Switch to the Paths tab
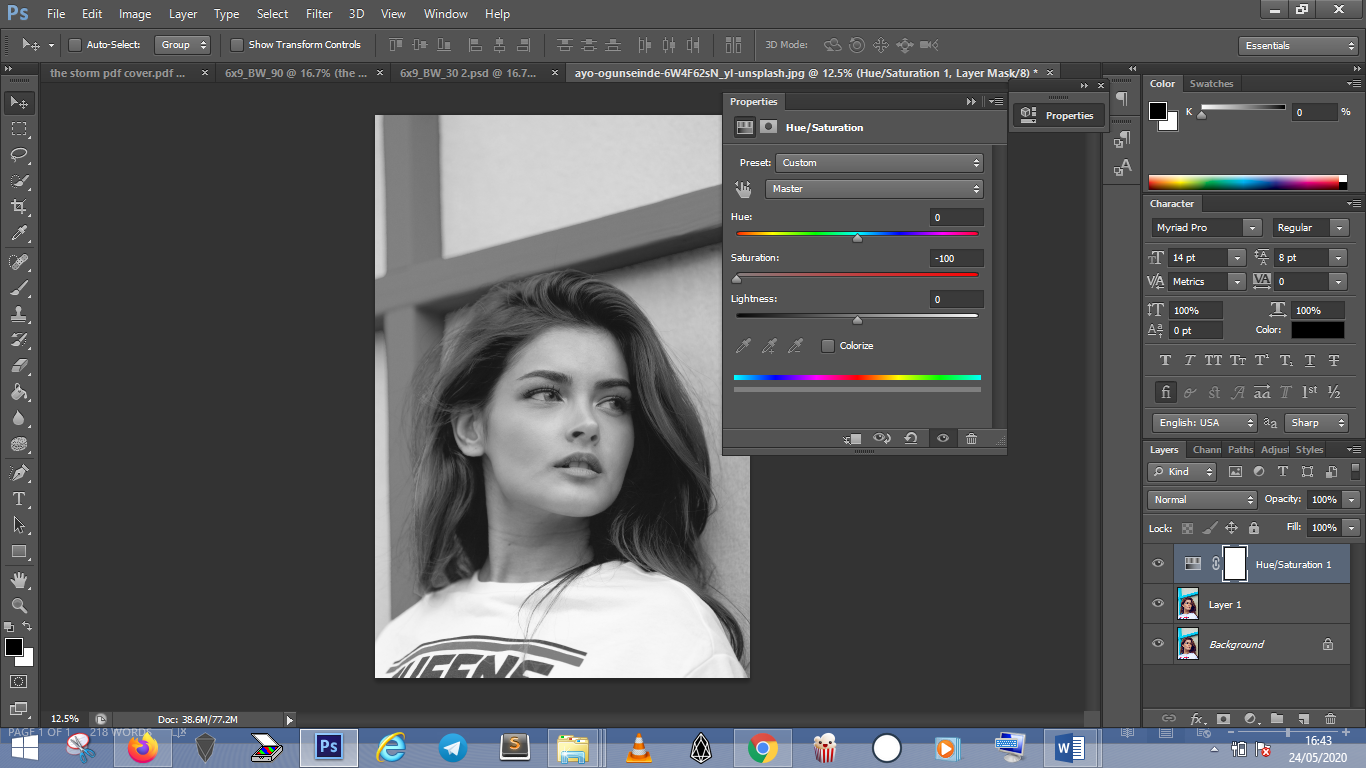Image resolution: width=1366 pixels, height=768 pixels. tap(1240, 450)
